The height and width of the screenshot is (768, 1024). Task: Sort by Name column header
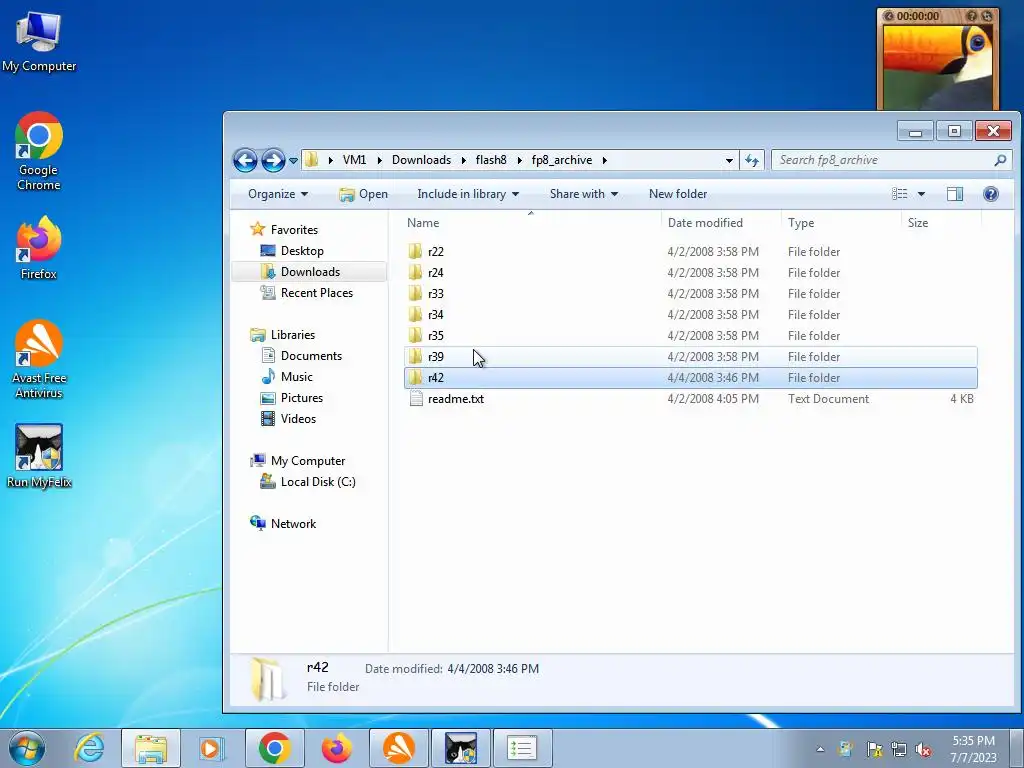tap(531, 223)
